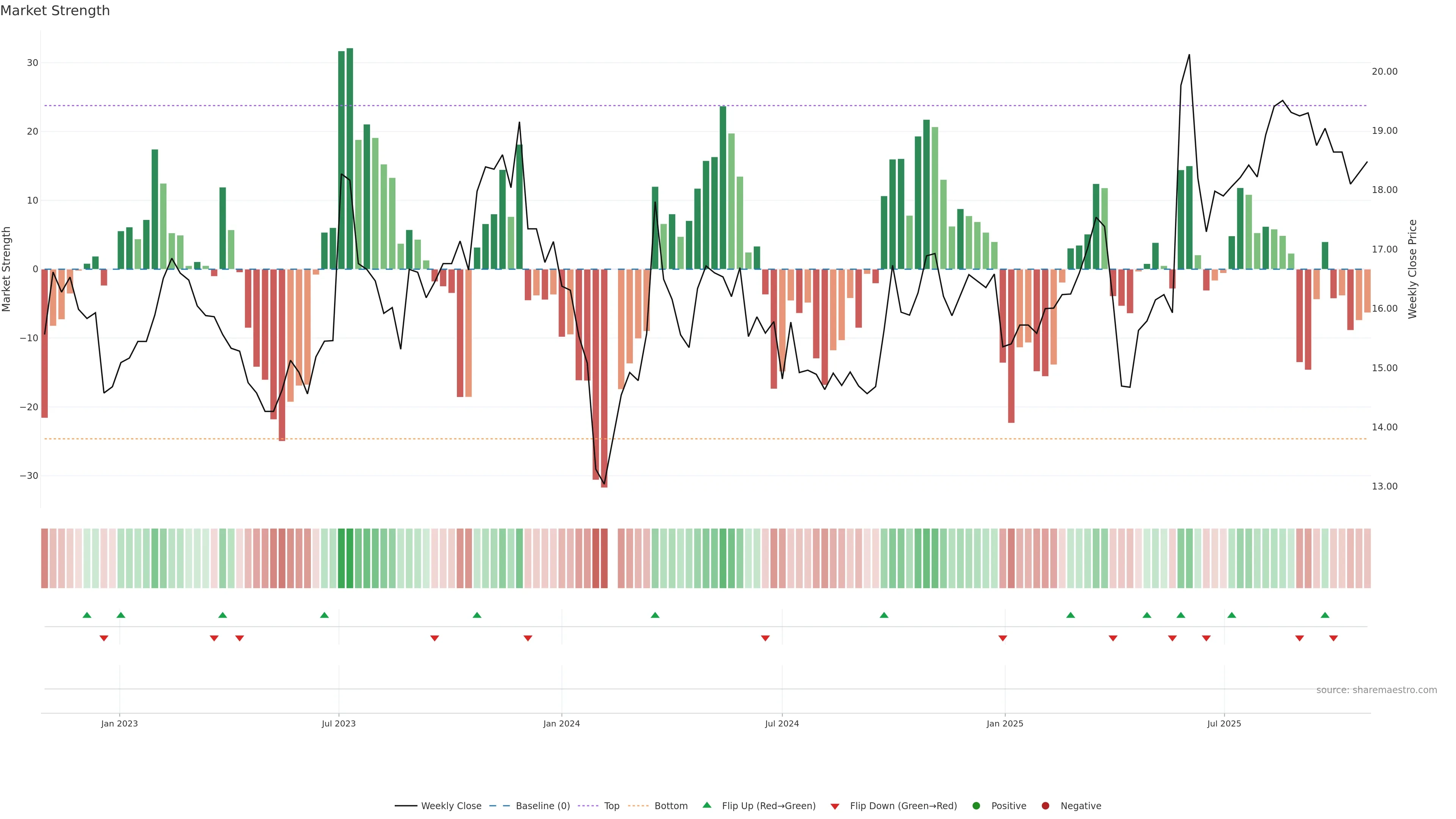The image size is (1456, 819).
Task: Select the last red flip-down marker
Action: [1334, 638]
